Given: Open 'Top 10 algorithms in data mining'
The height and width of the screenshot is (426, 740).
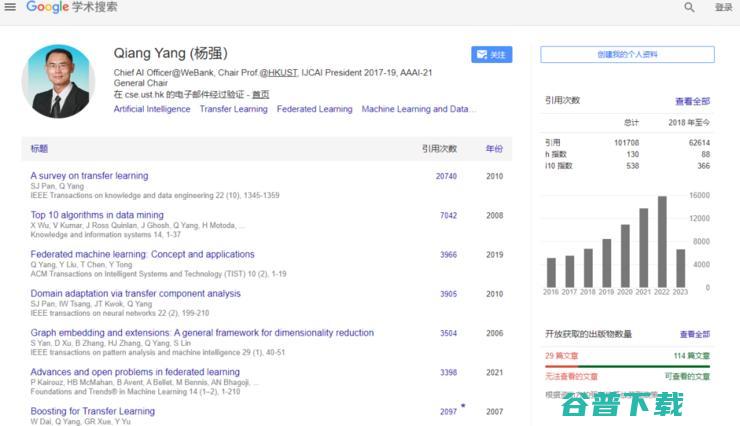Looking at the screenshot, I should click(x=97, y=215).
